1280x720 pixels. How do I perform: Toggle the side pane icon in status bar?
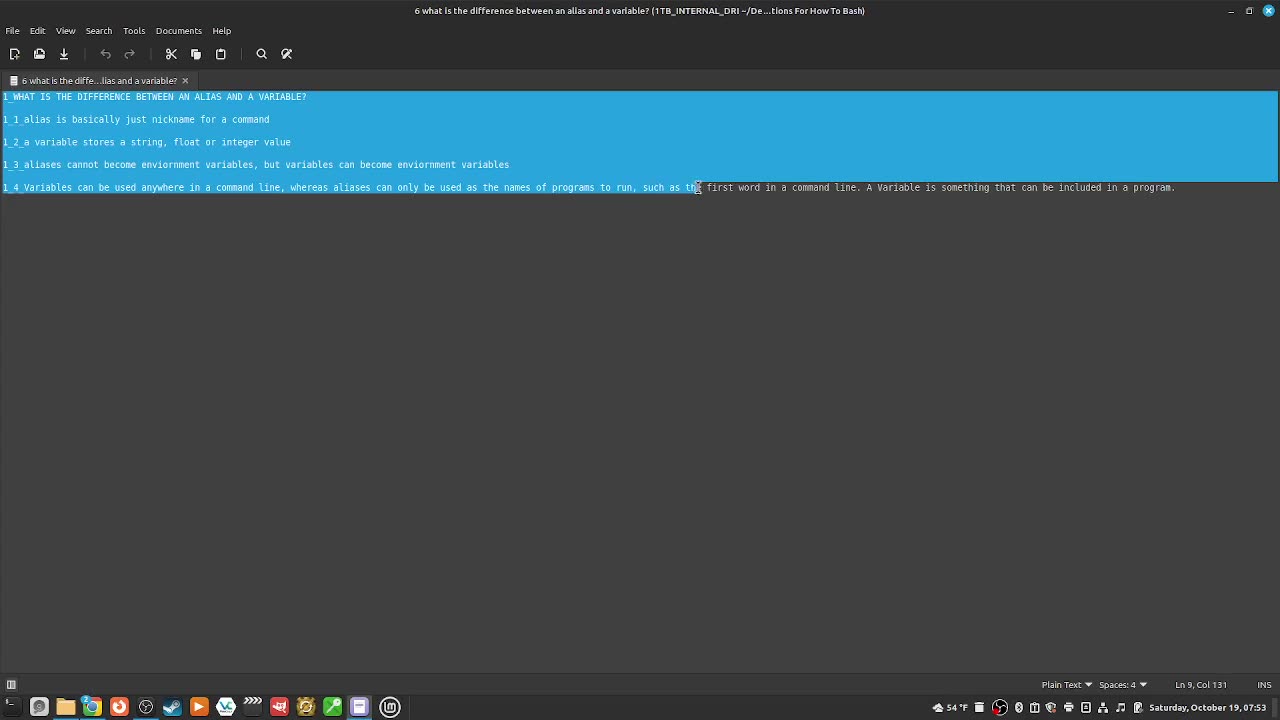pos(11,685)
